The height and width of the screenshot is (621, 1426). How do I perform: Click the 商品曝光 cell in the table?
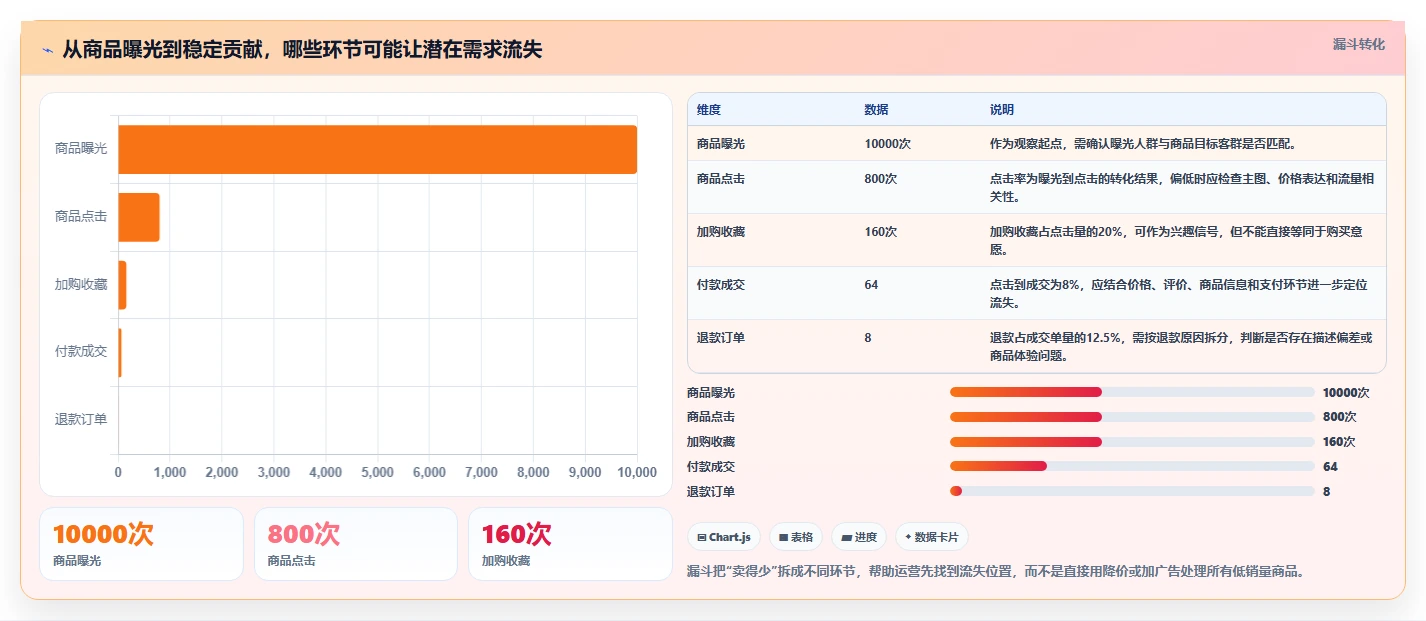[x=721, y=144]
